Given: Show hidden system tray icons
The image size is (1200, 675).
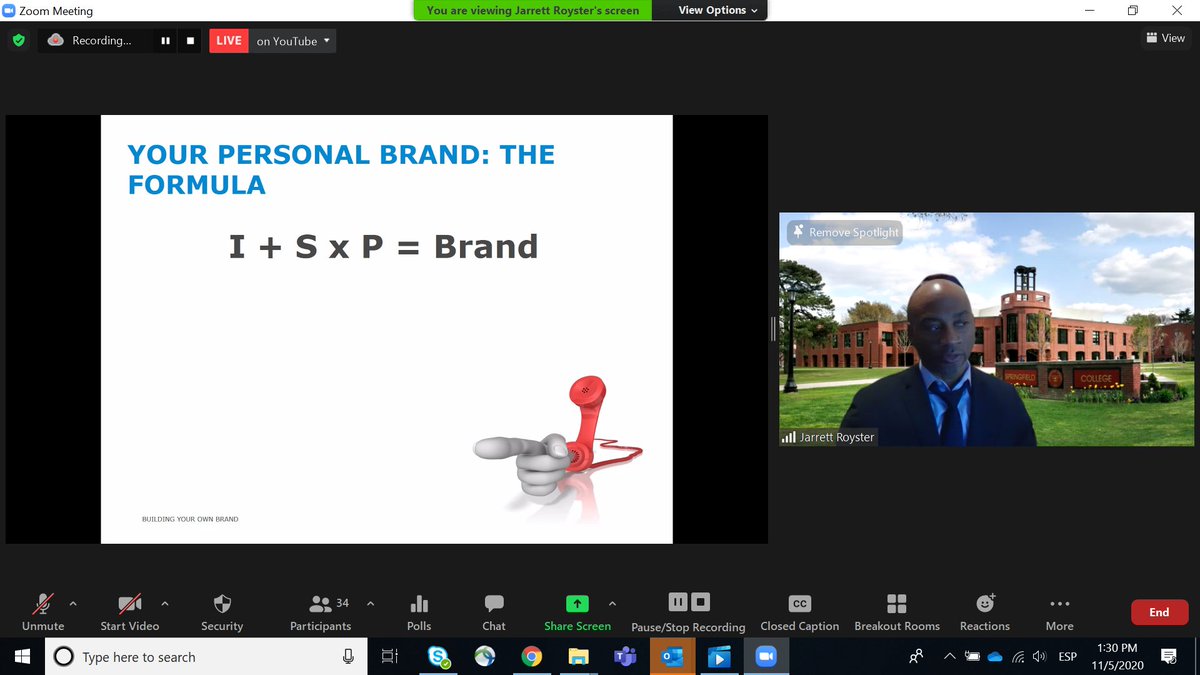Looking at the screenshot, I should pyautogui.click(x=949, y=657).
